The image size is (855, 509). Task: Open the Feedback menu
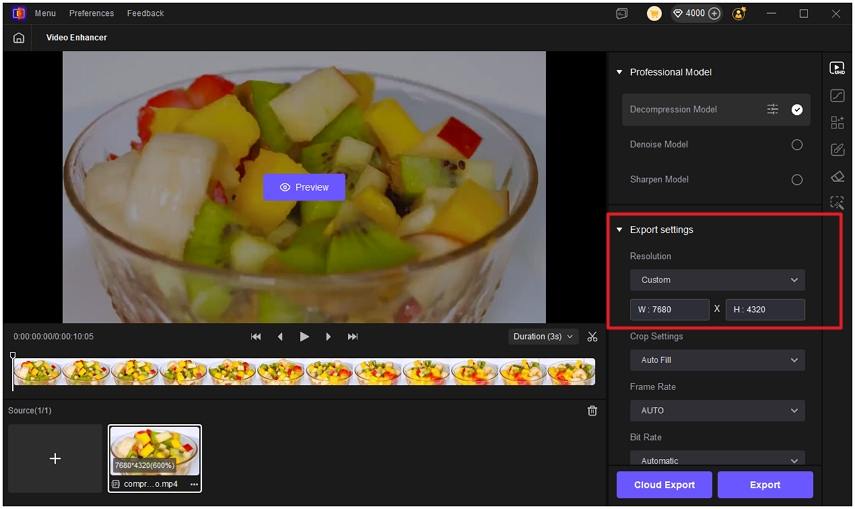(x=145, y=14)
